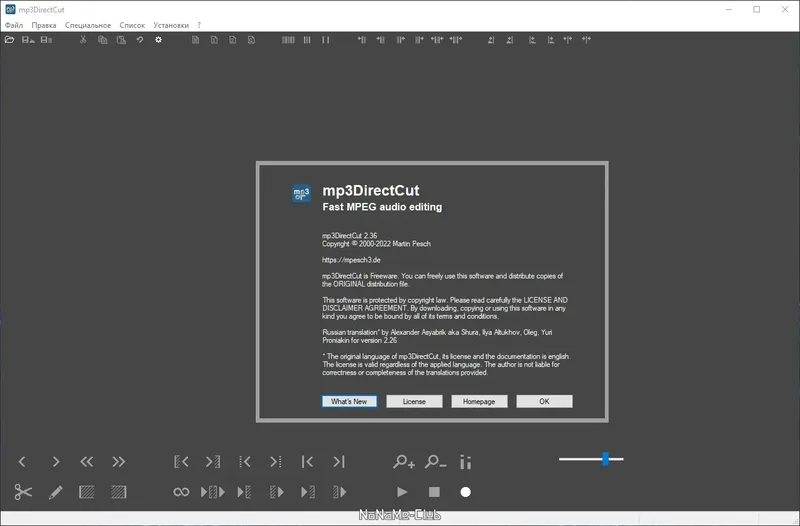Click the What's New button
This screenshot has width=800, height=526.
pos(349,402)
